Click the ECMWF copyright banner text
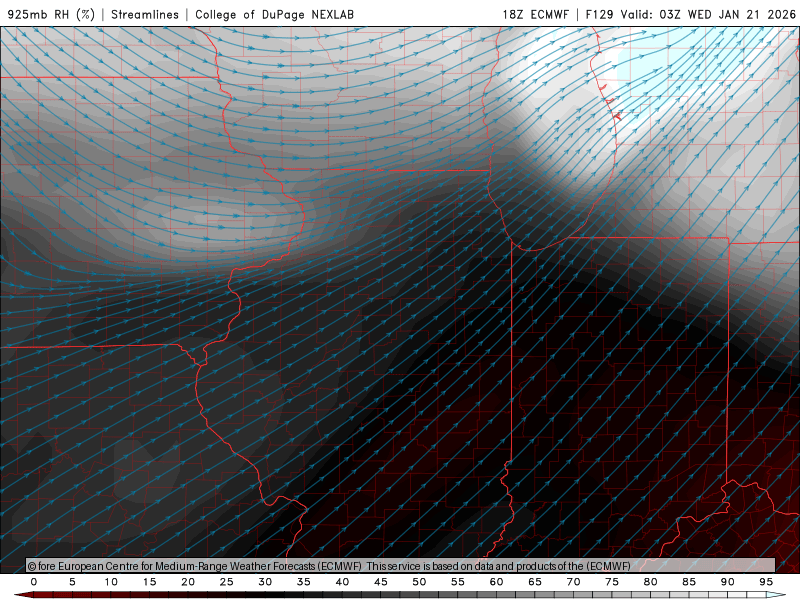 pos(329,566)
